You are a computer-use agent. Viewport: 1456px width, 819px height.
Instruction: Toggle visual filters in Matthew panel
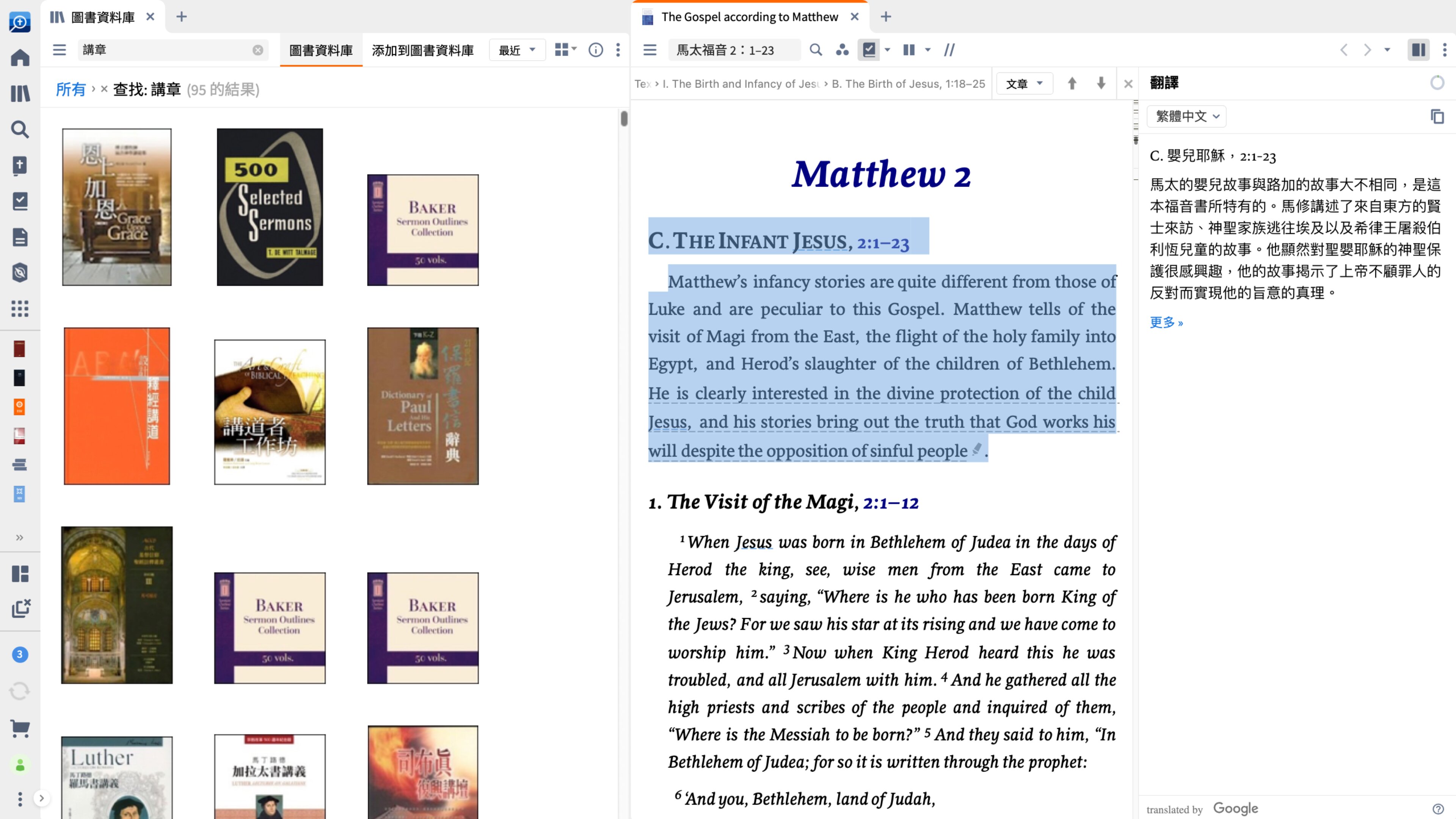[x=869, y=50]
